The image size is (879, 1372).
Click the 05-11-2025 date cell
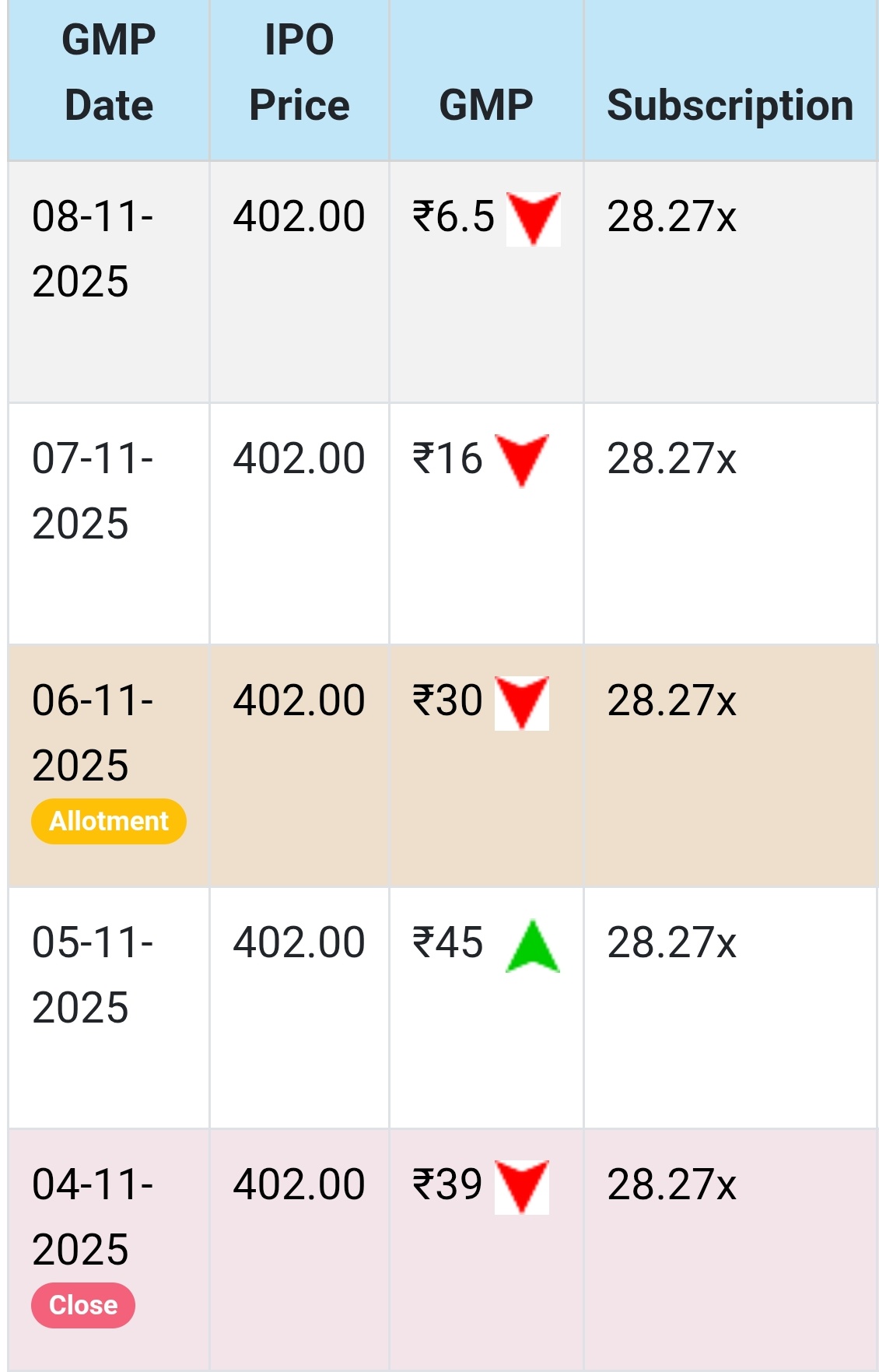93,974
